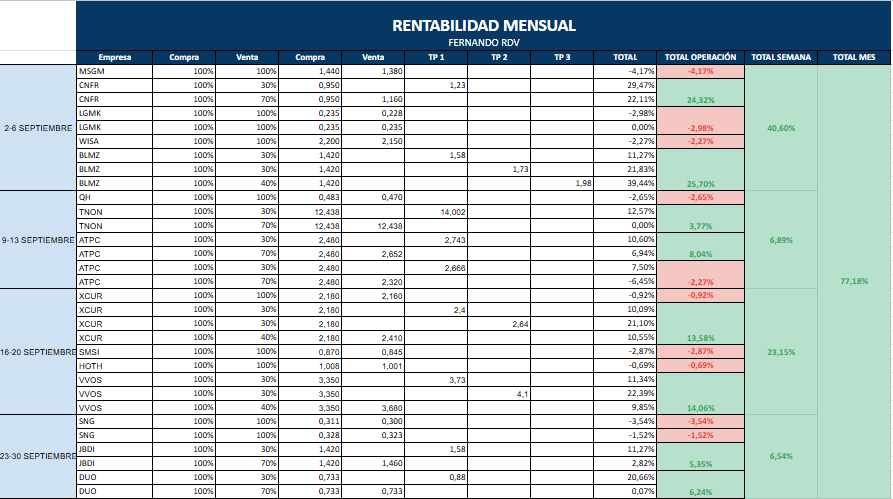Click the RENTABILIDAD MENSUAL title cell
The height and width of the screenshot is (499, 893).
point(483,25)
